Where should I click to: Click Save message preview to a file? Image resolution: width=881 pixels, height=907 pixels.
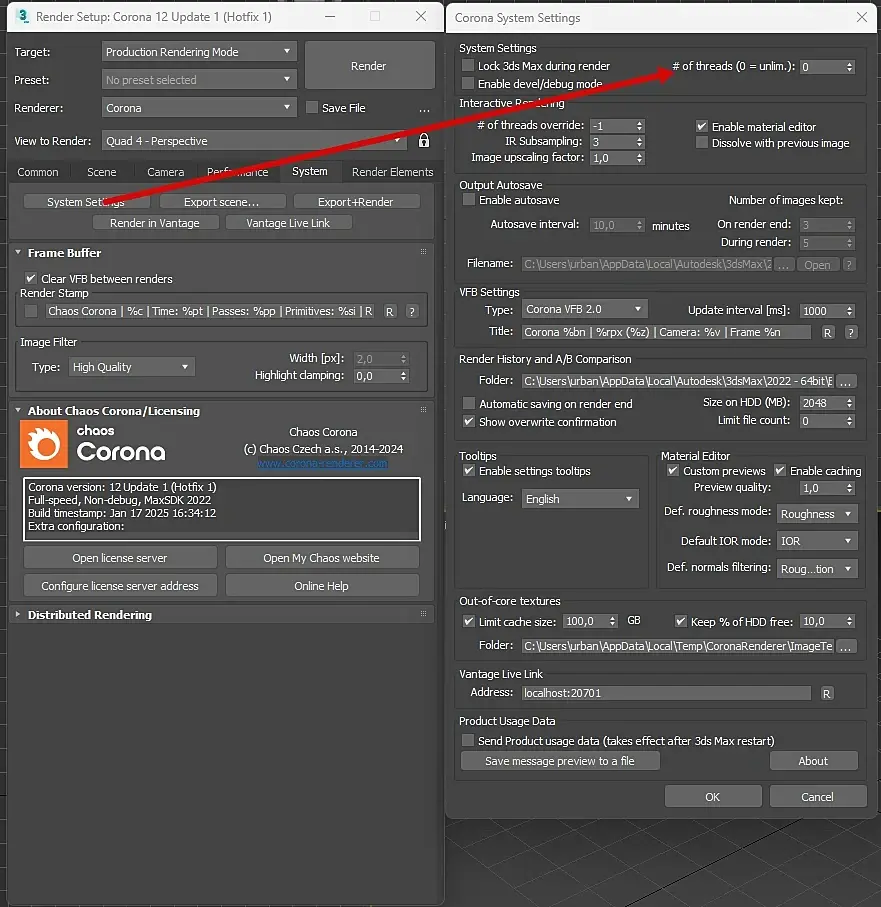(x=560, y=761)
